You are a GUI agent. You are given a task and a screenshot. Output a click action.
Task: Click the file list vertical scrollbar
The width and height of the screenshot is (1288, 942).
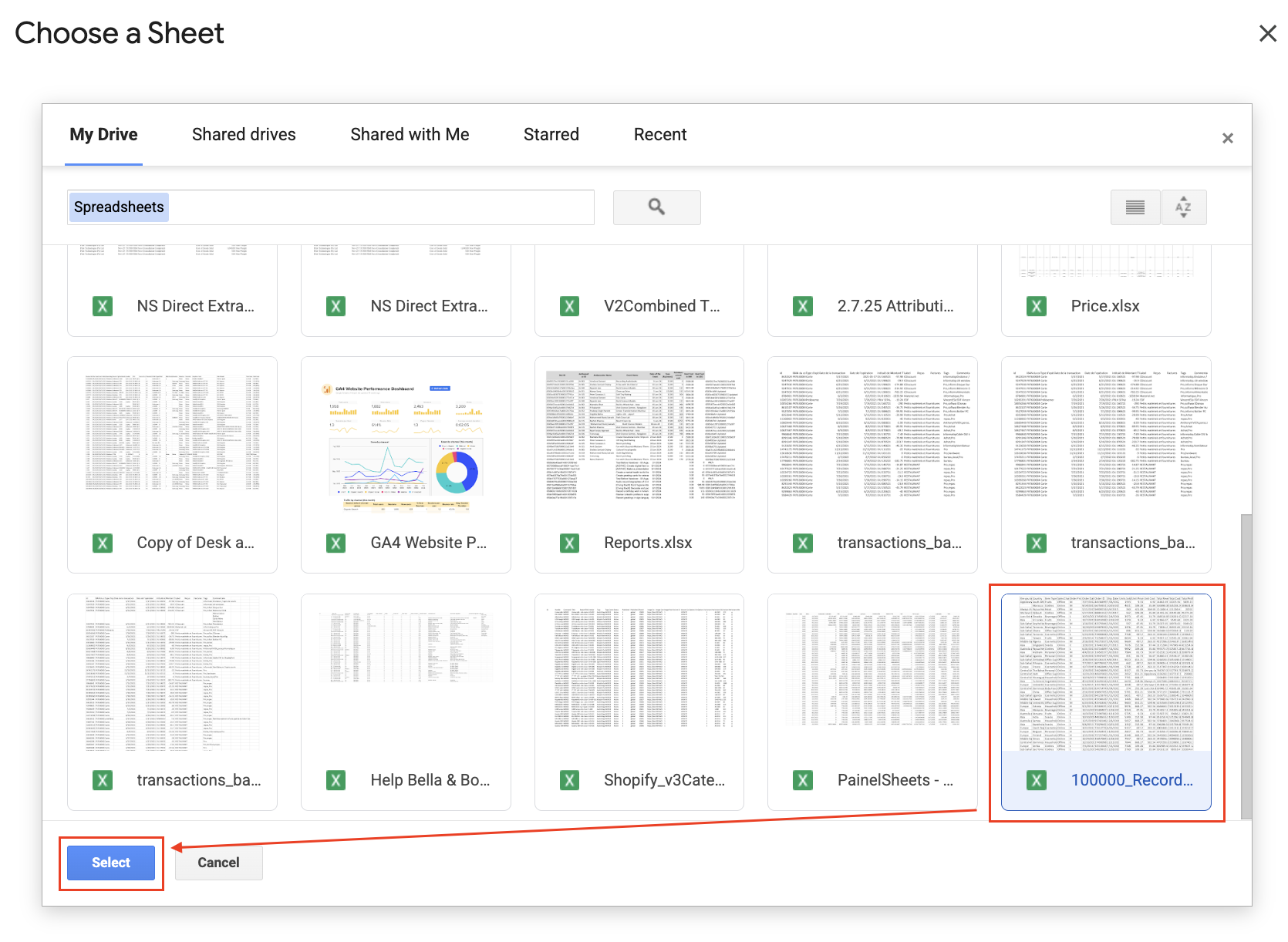pos(1246,663)
